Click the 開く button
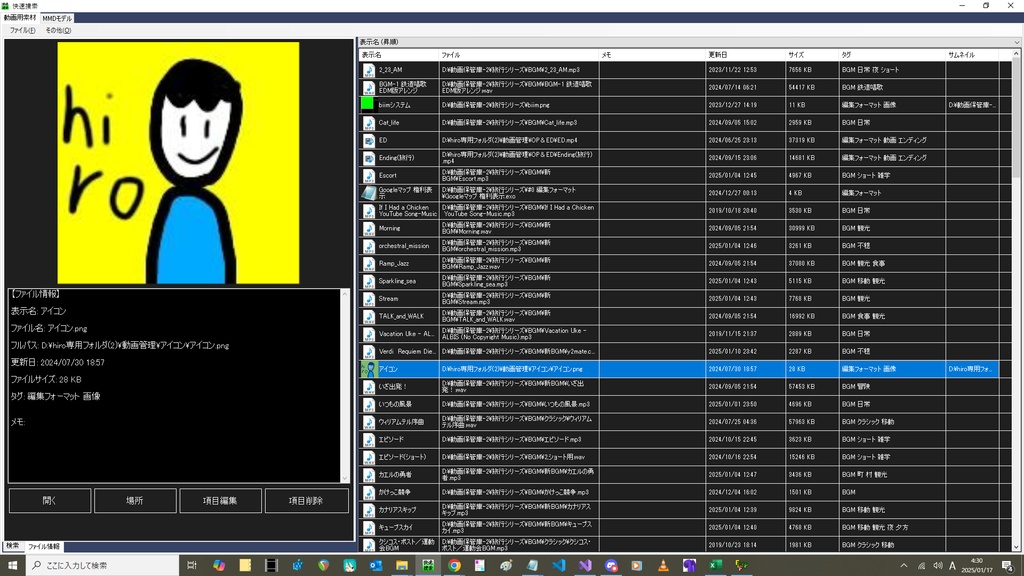Image resolution: width=1024 pixels, height=576 pixels. point(50,500)
